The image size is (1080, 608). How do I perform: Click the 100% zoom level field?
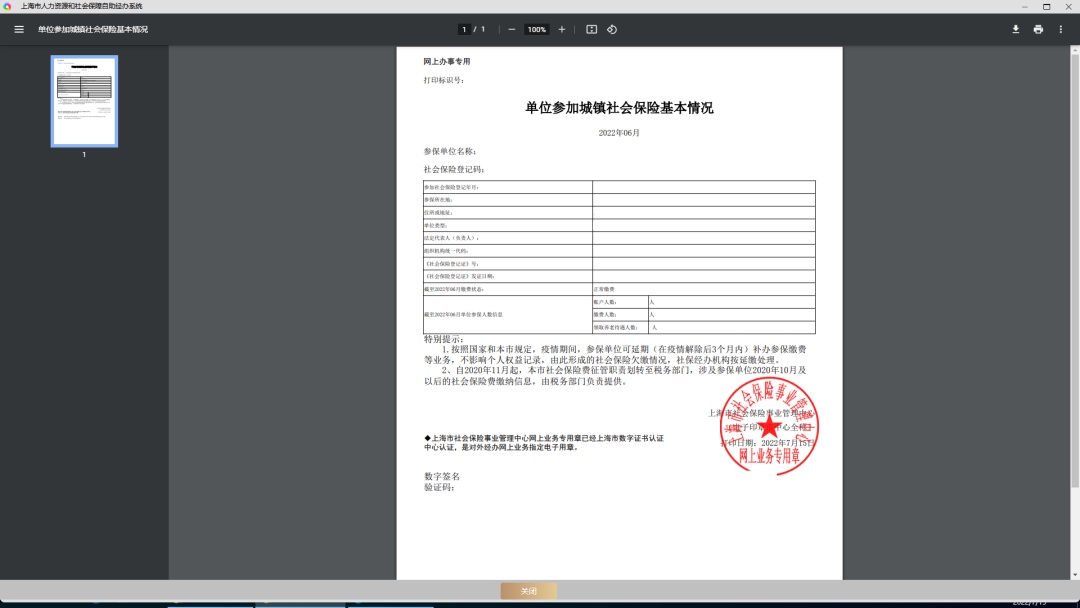[x=537, y=29]
